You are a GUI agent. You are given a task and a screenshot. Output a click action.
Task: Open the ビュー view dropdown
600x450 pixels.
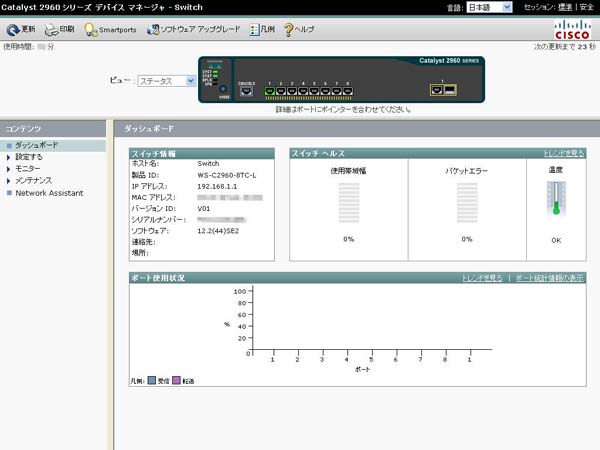[166, 81]
